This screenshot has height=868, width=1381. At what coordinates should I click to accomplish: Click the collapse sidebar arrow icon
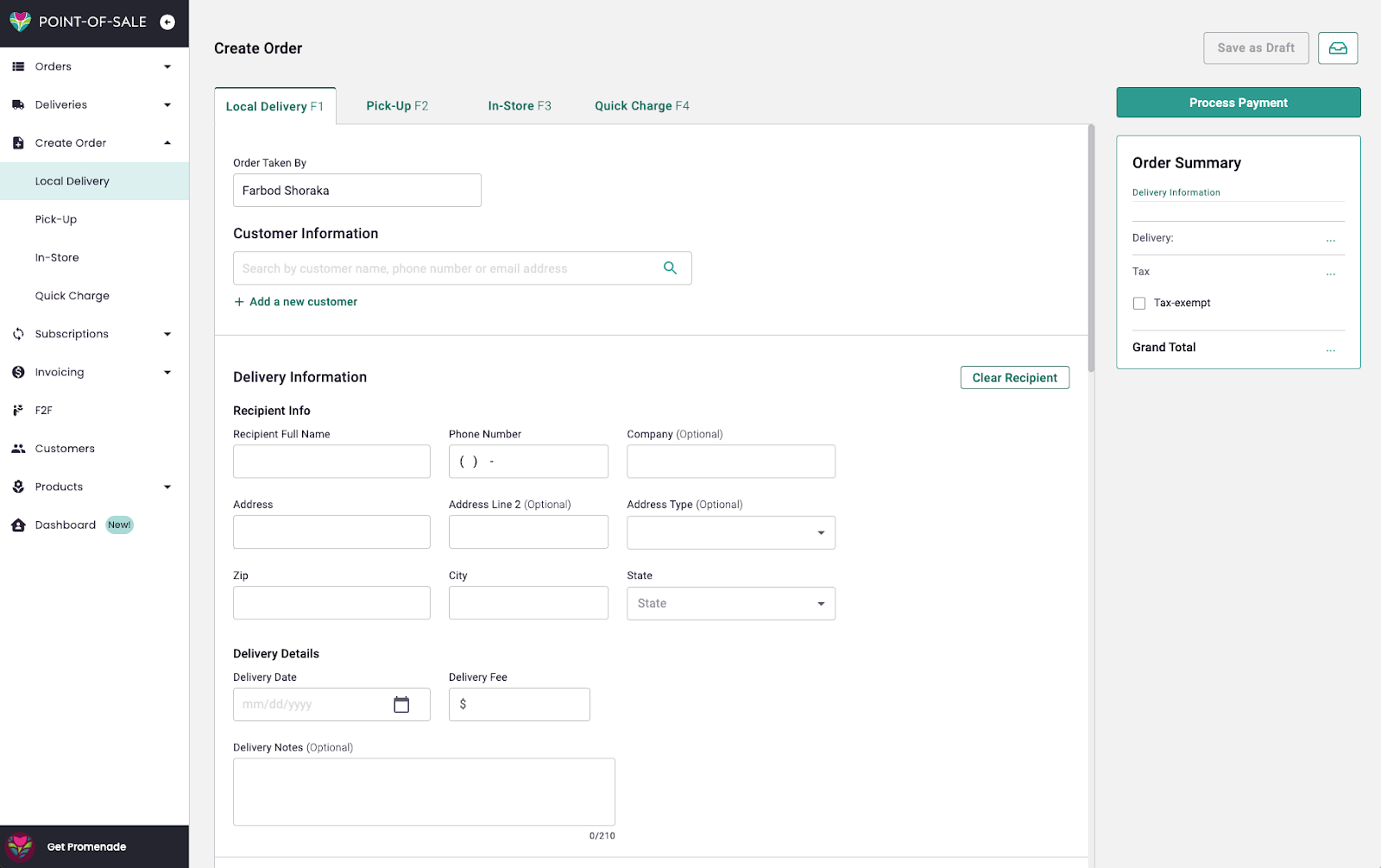[167, 22]
